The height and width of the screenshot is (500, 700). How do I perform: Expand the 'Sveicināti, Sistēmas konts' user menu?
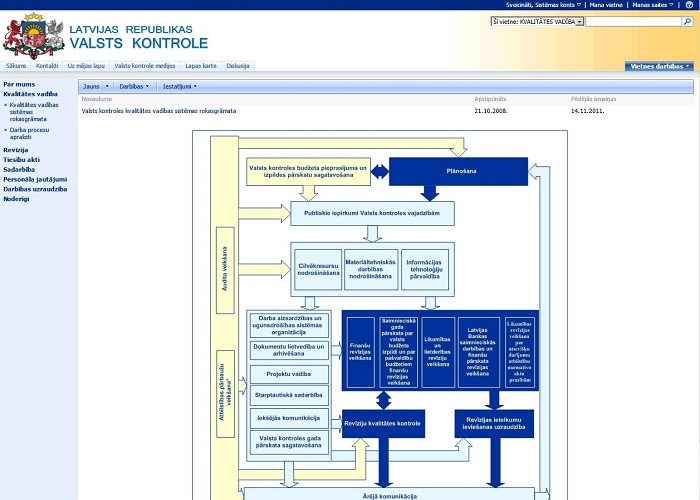(x=543, y=5)
